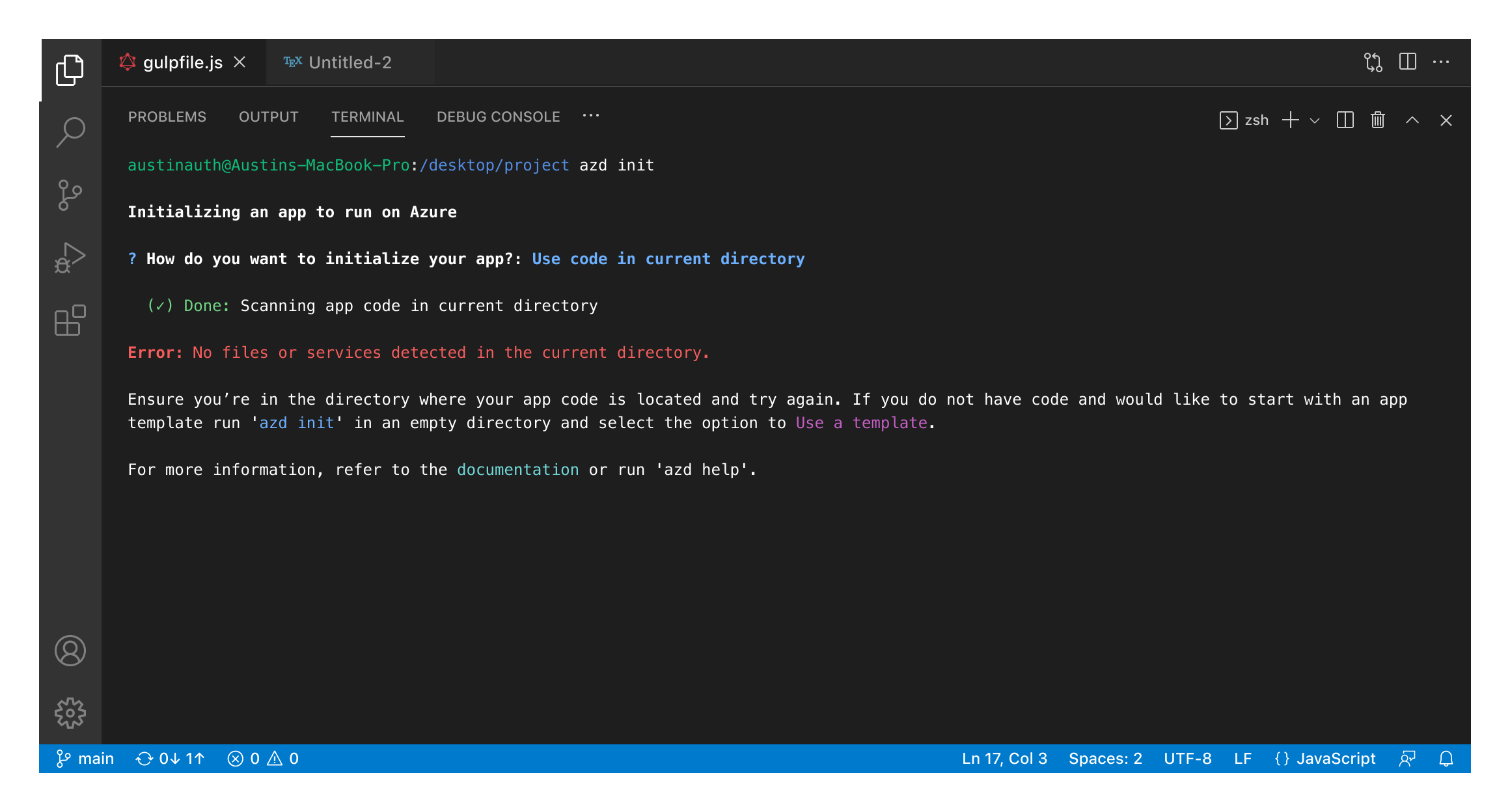Click Ln 17, Col 3 in the status bar
Screen dimensions: 1510x812
[1004, 758]
